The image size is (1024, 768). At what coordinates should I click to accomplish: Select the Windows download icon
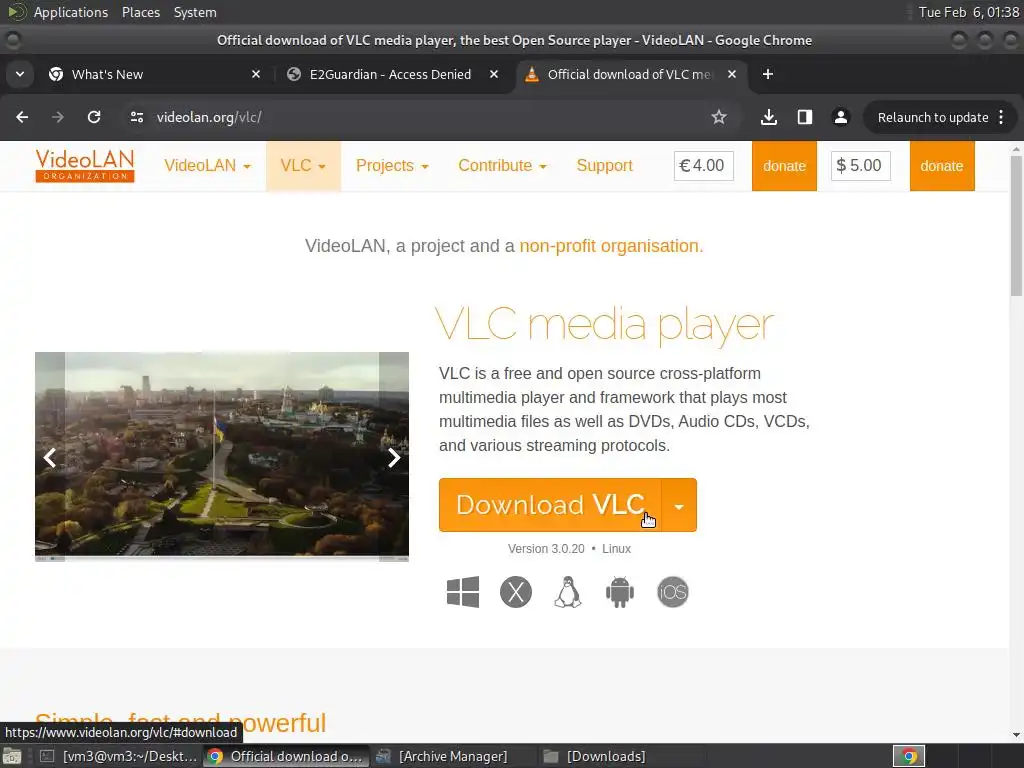coord(462,592)
